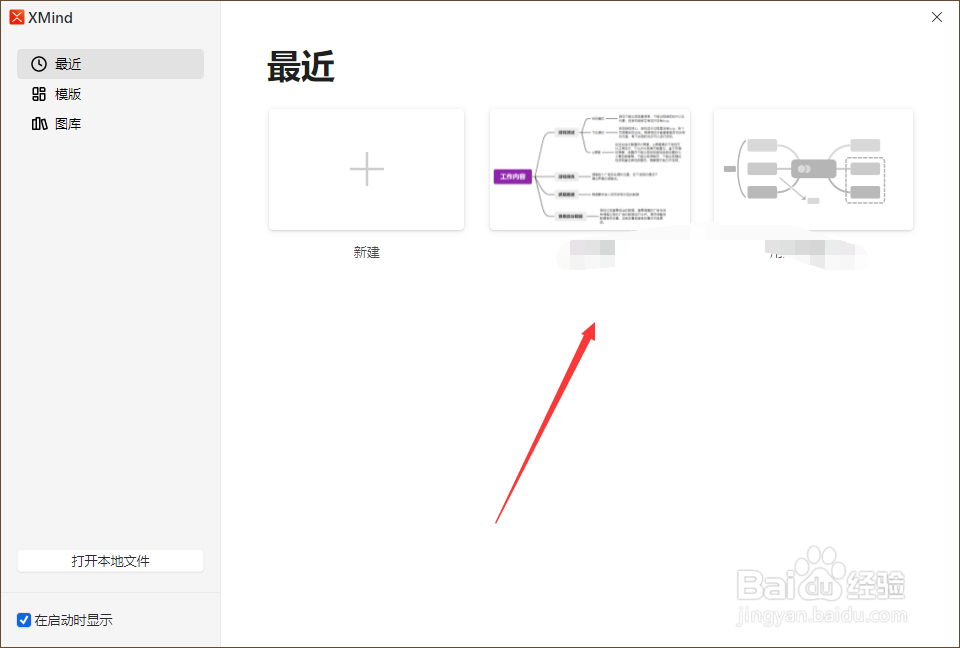The image size is (960, 648).
Task: Switch to the 模版 section
Action: 69,93
